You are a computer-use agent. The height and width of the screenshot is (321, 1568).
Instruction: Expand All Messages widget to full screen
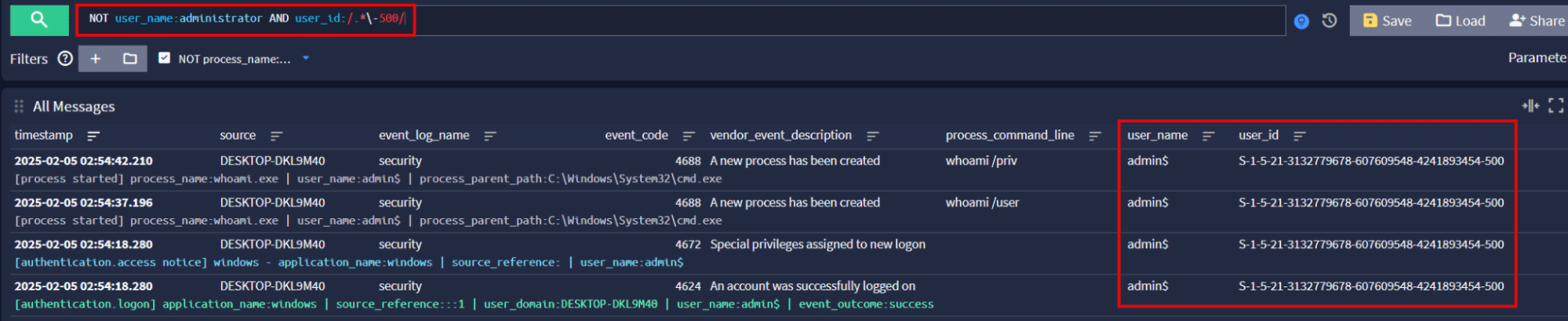1555,106
